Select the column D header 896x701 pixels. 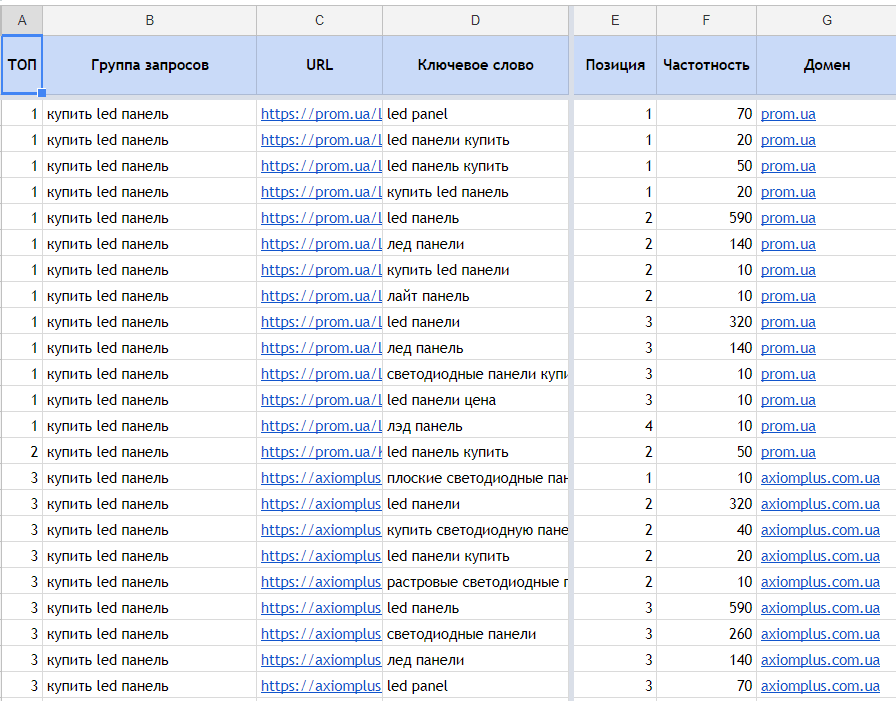click(x=475, y=20)
